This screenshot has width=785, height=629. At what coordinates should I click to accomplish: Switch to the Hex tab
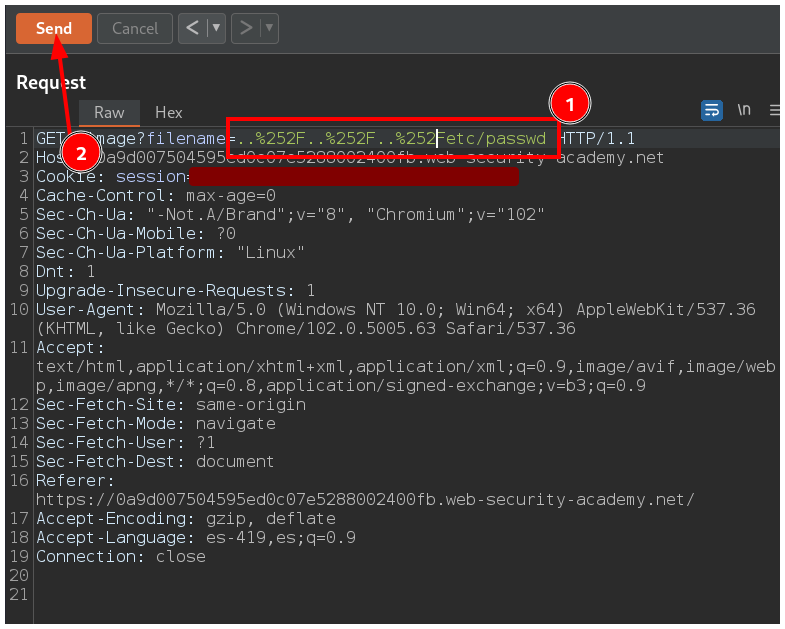pyautogui.click(x=169, y=112)
